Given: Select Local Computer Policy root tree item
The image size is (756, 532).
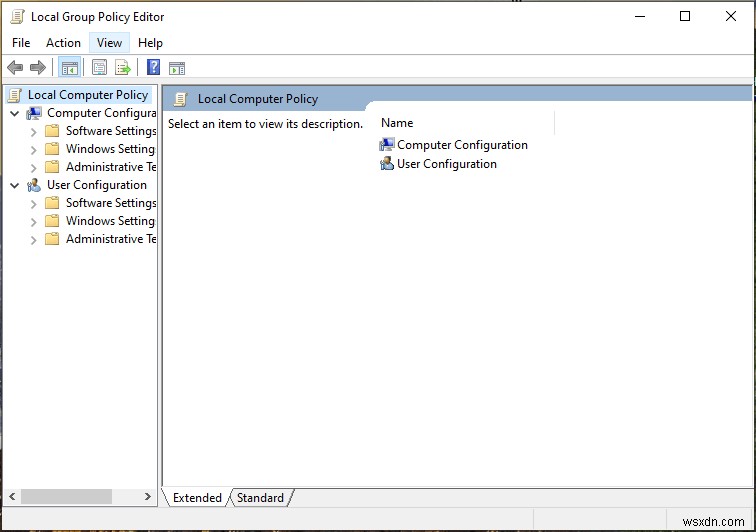Looking at the screenshot, I should point(88,95).
